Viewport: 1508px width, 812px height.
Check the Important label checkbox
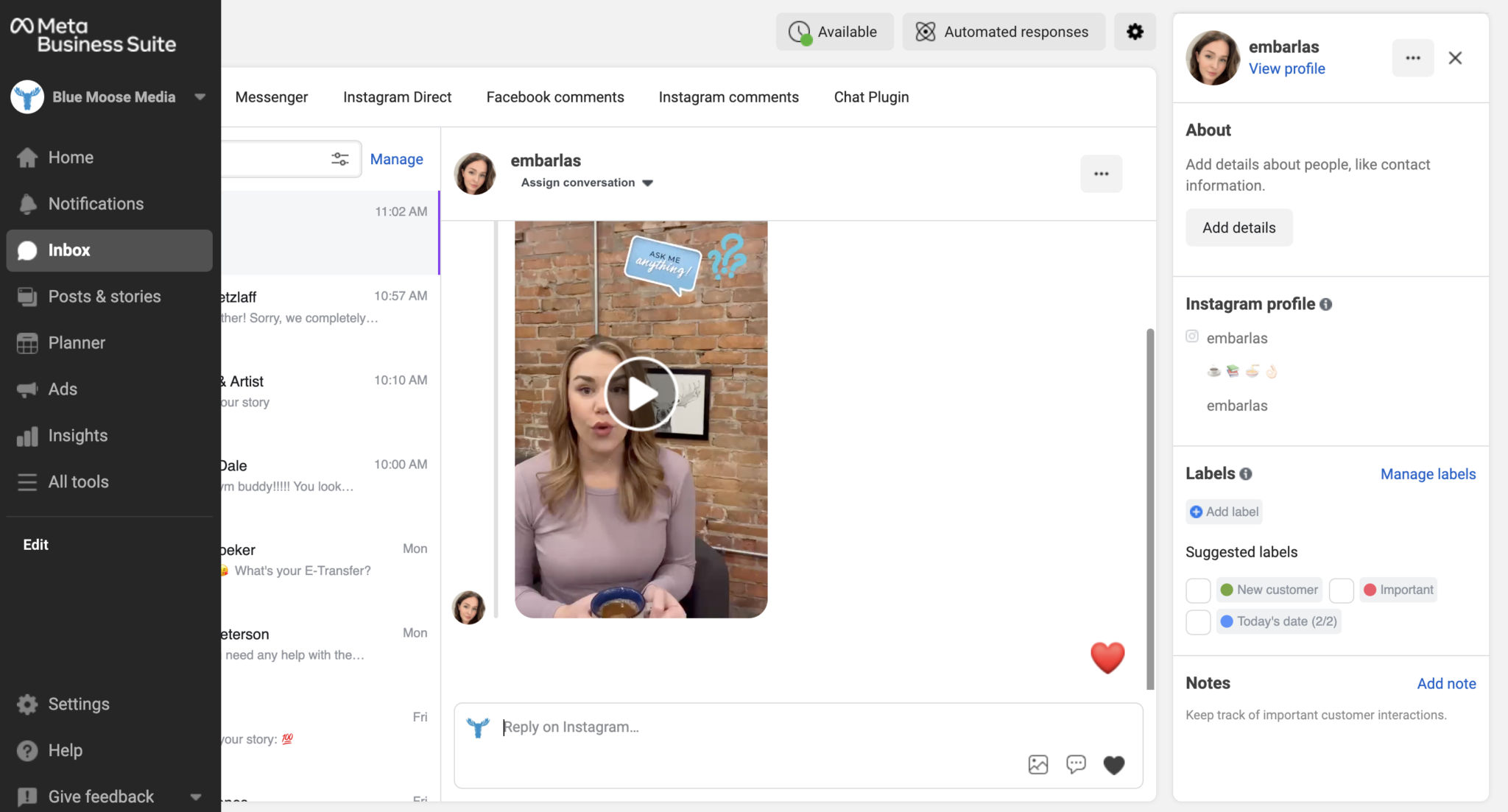click(1342, 590)
